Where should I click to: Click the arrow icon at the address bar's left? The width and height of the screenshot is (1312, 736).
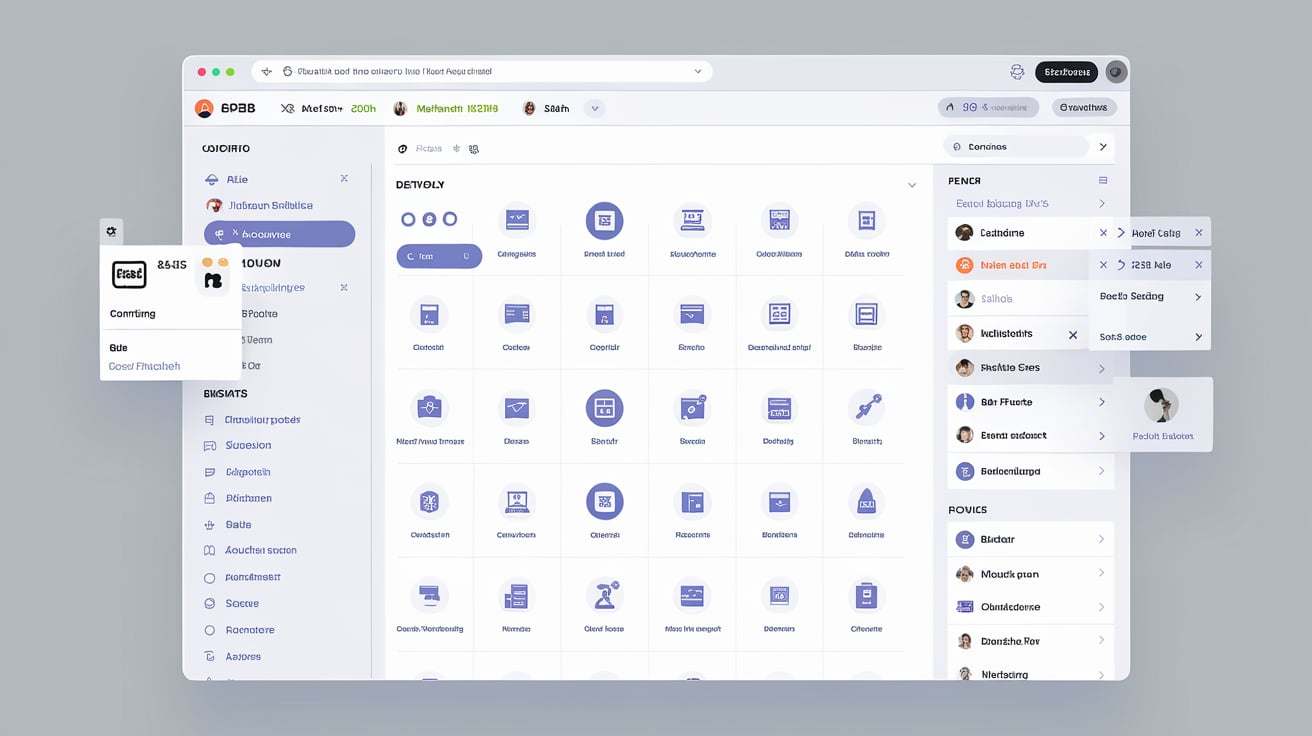click(x=266, y=72)
